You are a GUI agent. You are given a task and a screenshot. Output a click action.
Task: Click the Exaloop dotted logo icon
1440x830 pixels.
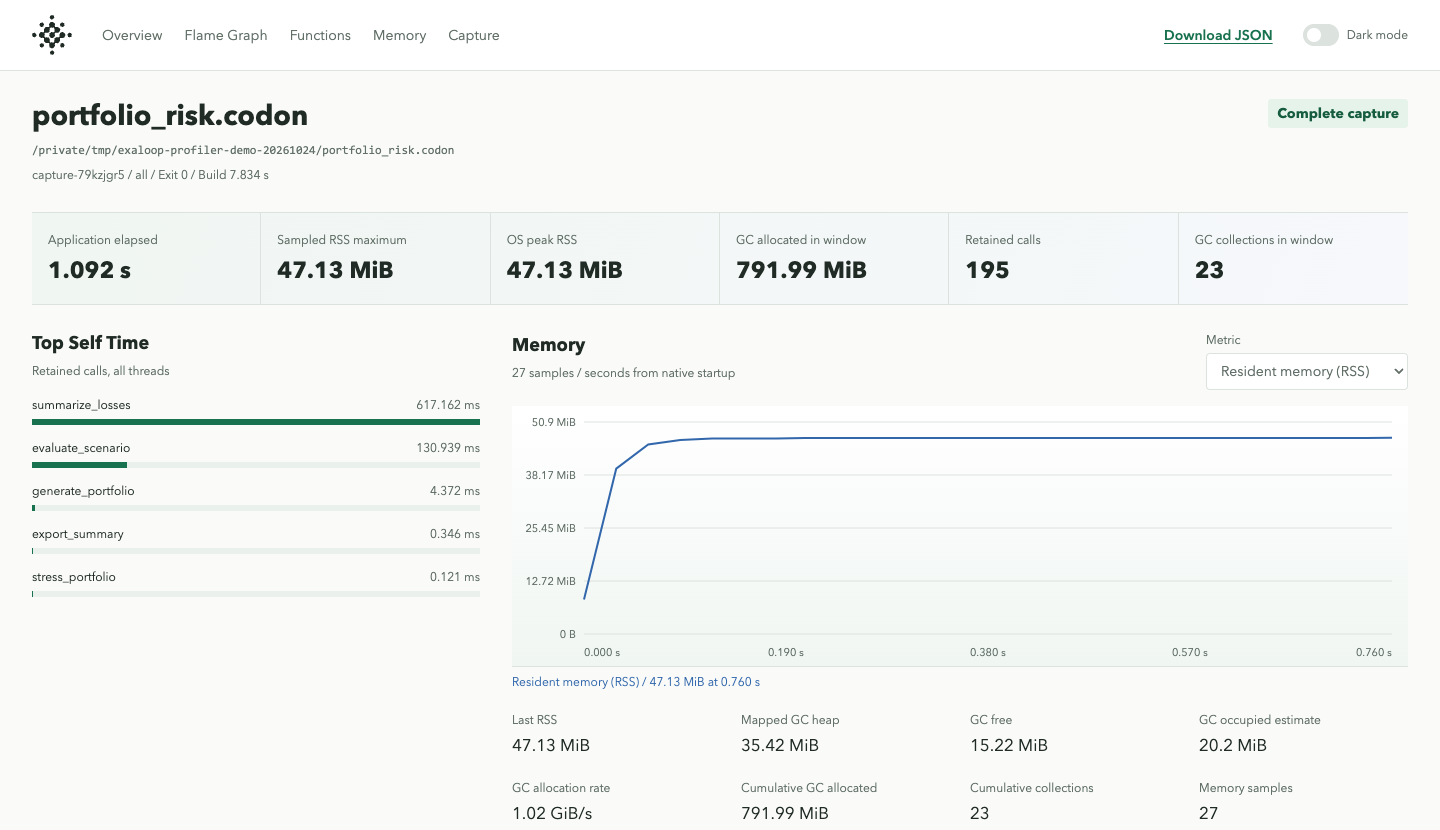pos(52,35)
